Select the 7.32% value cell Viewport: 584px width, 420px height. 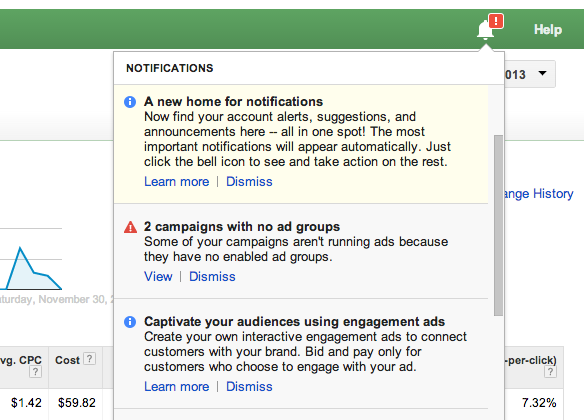539,403
